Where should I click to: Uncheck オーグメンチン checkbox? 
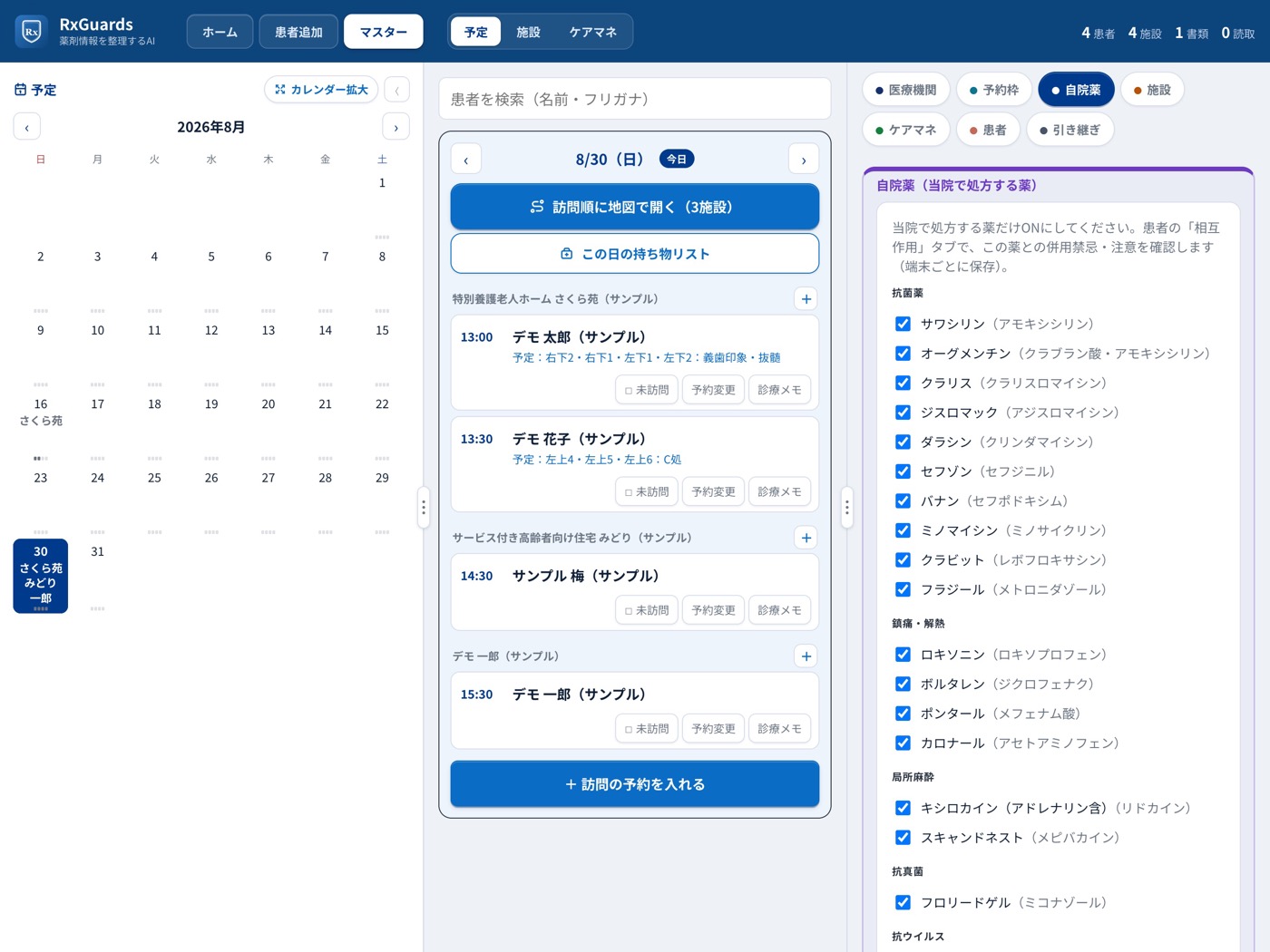tap(903, 354)
